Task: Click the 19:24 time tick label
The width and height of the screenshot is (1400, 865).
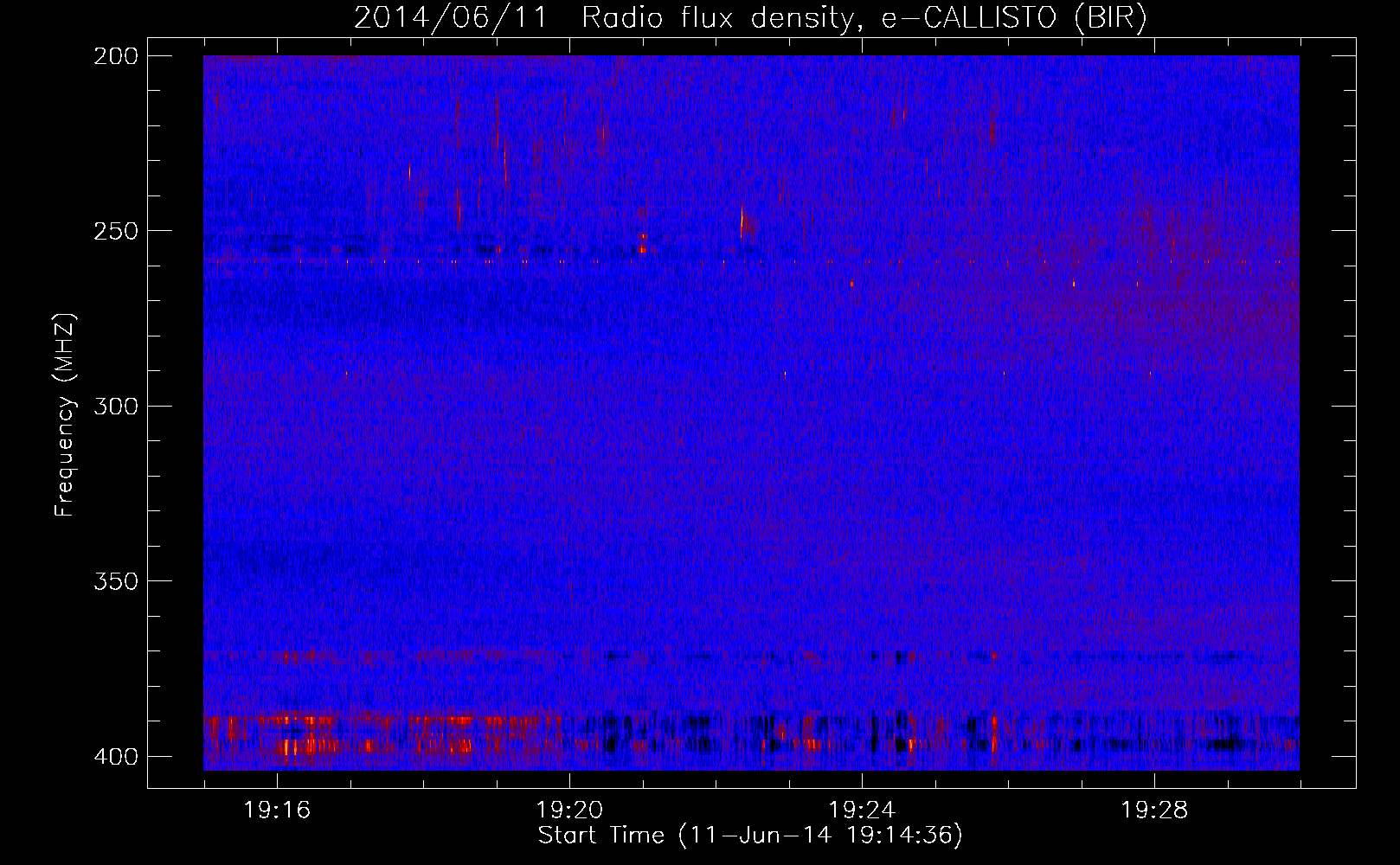Action: coord(862,811)
